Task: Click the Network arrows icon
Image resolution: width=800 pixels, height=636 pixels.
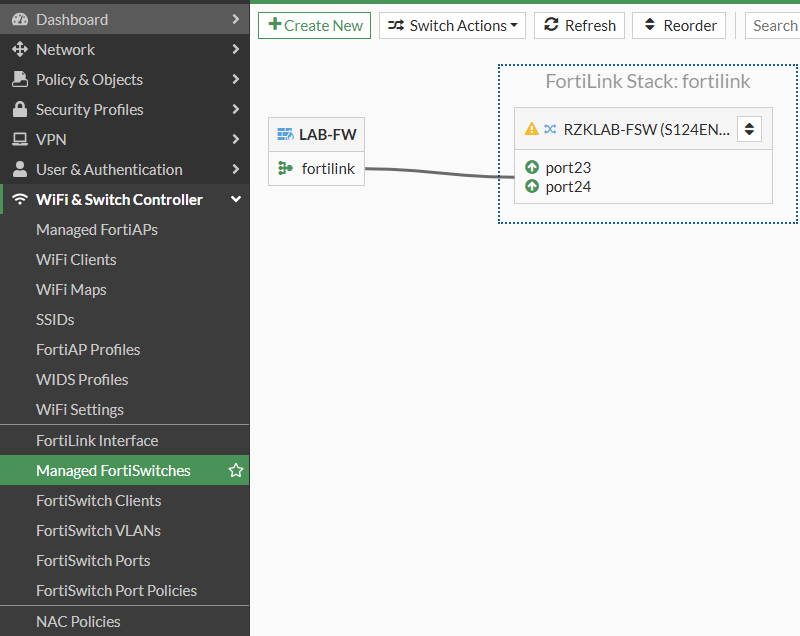Action: (20, 49)
